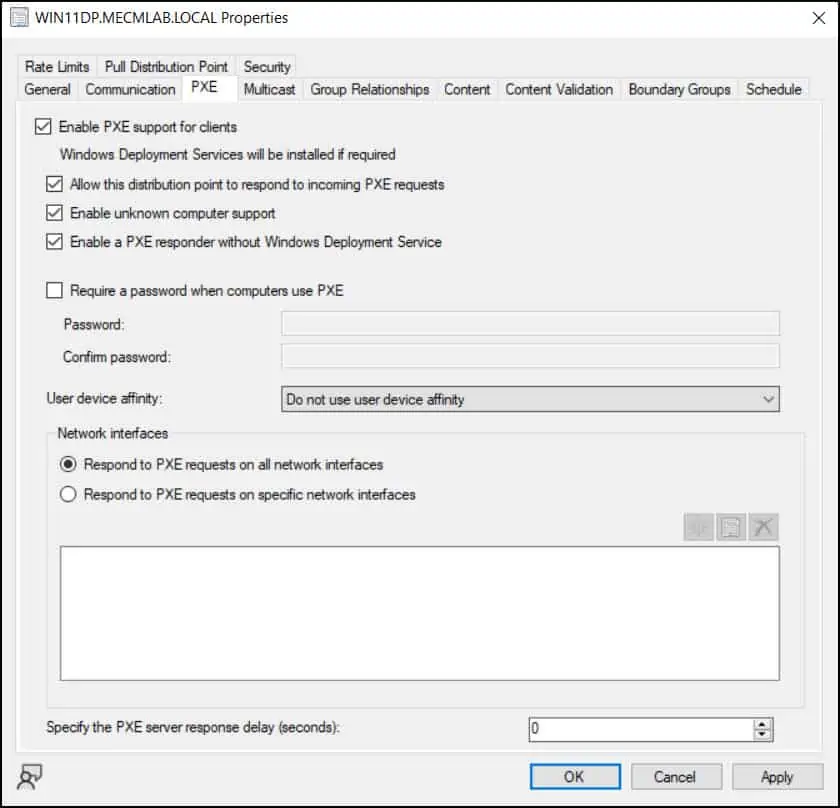The image size is (840, 808).
Task: Click the PXE response delay input field
Action: point(640,729)
